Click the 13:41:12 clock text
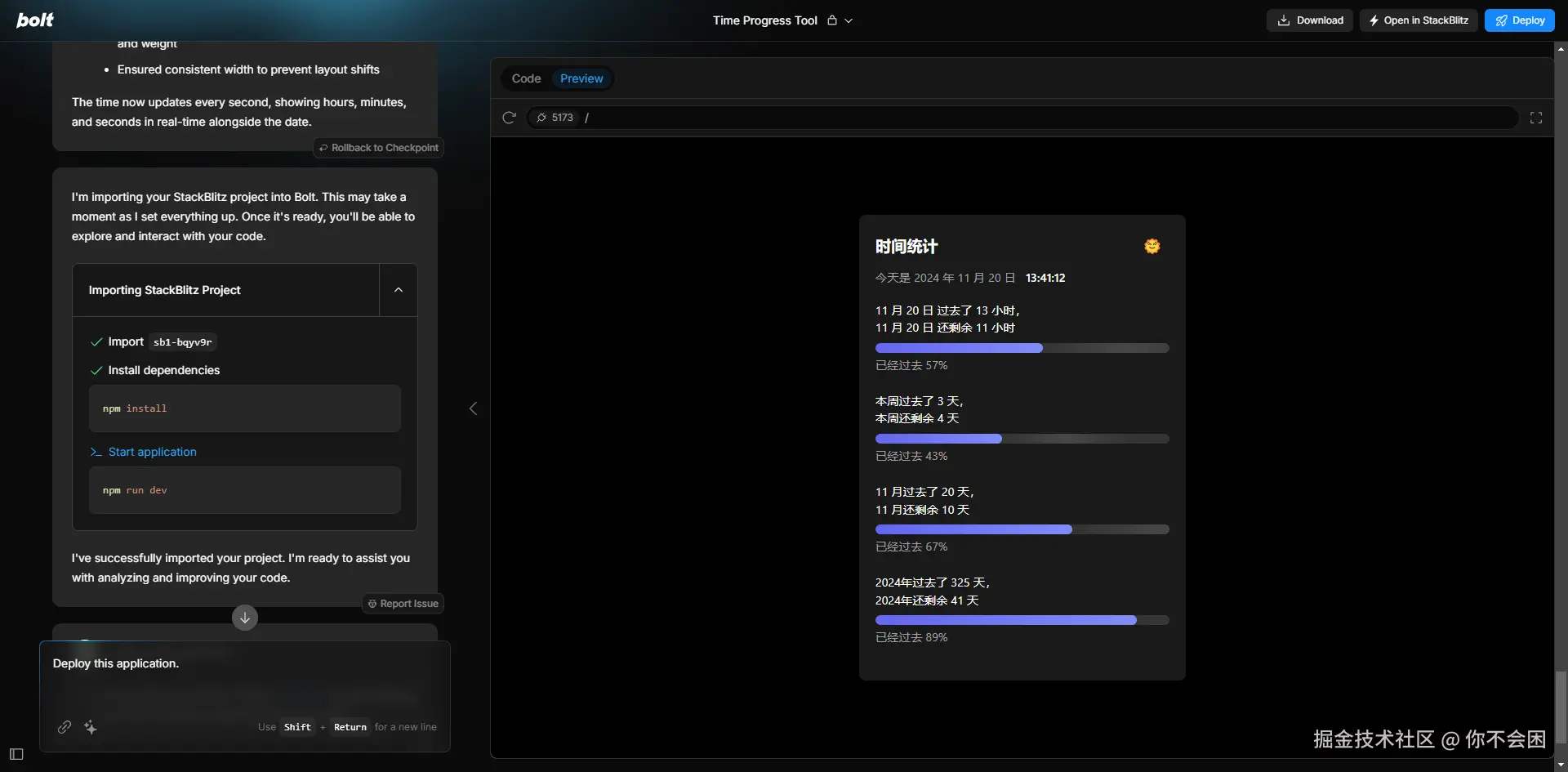Screen dimensions: 1568x772 tap(1045, 278)
